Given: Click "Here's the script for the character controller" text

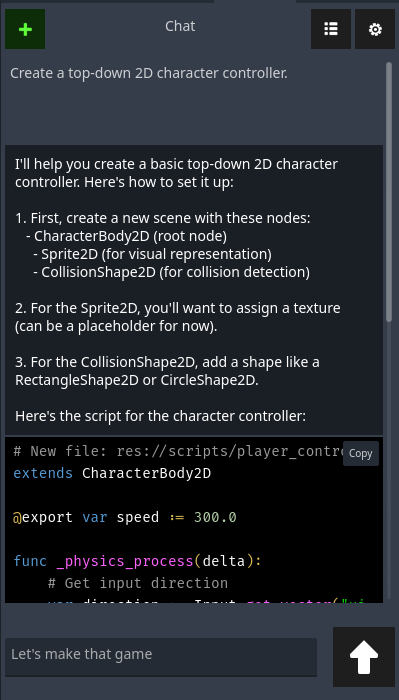Looking at the screenshot, I should tap(160, 417).
